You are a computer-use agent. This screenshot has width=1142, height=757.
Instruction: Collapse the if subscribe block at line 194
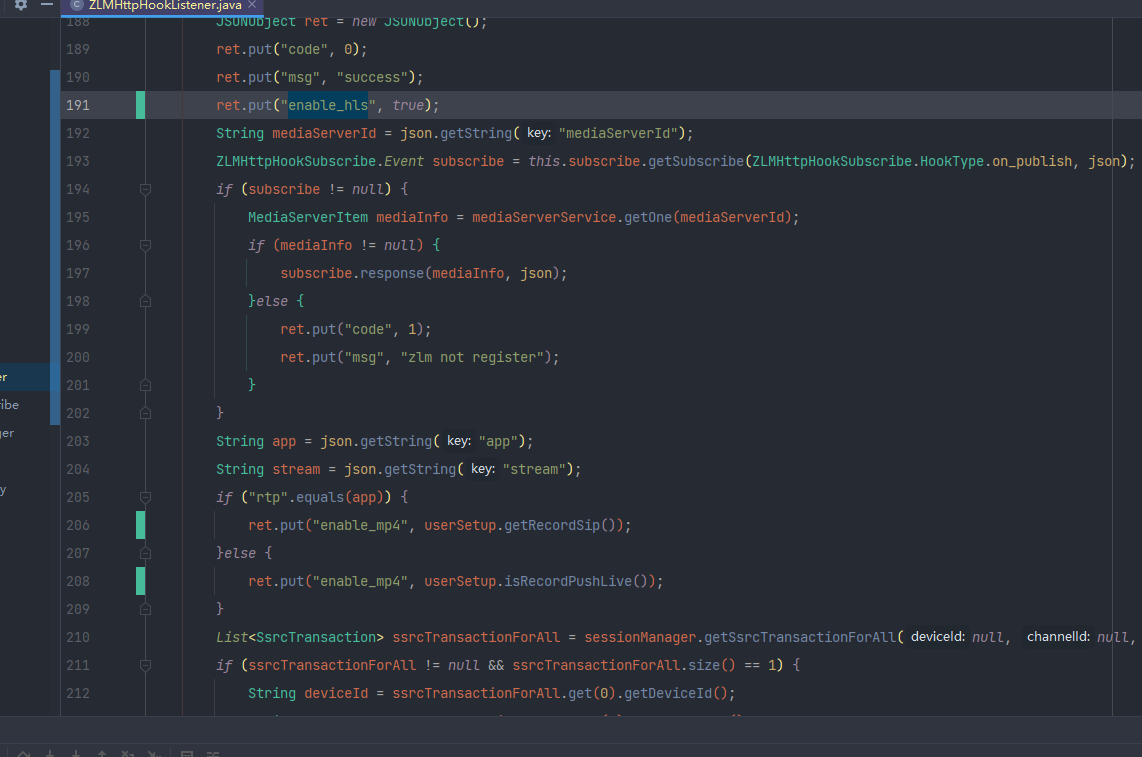(146, 188)
